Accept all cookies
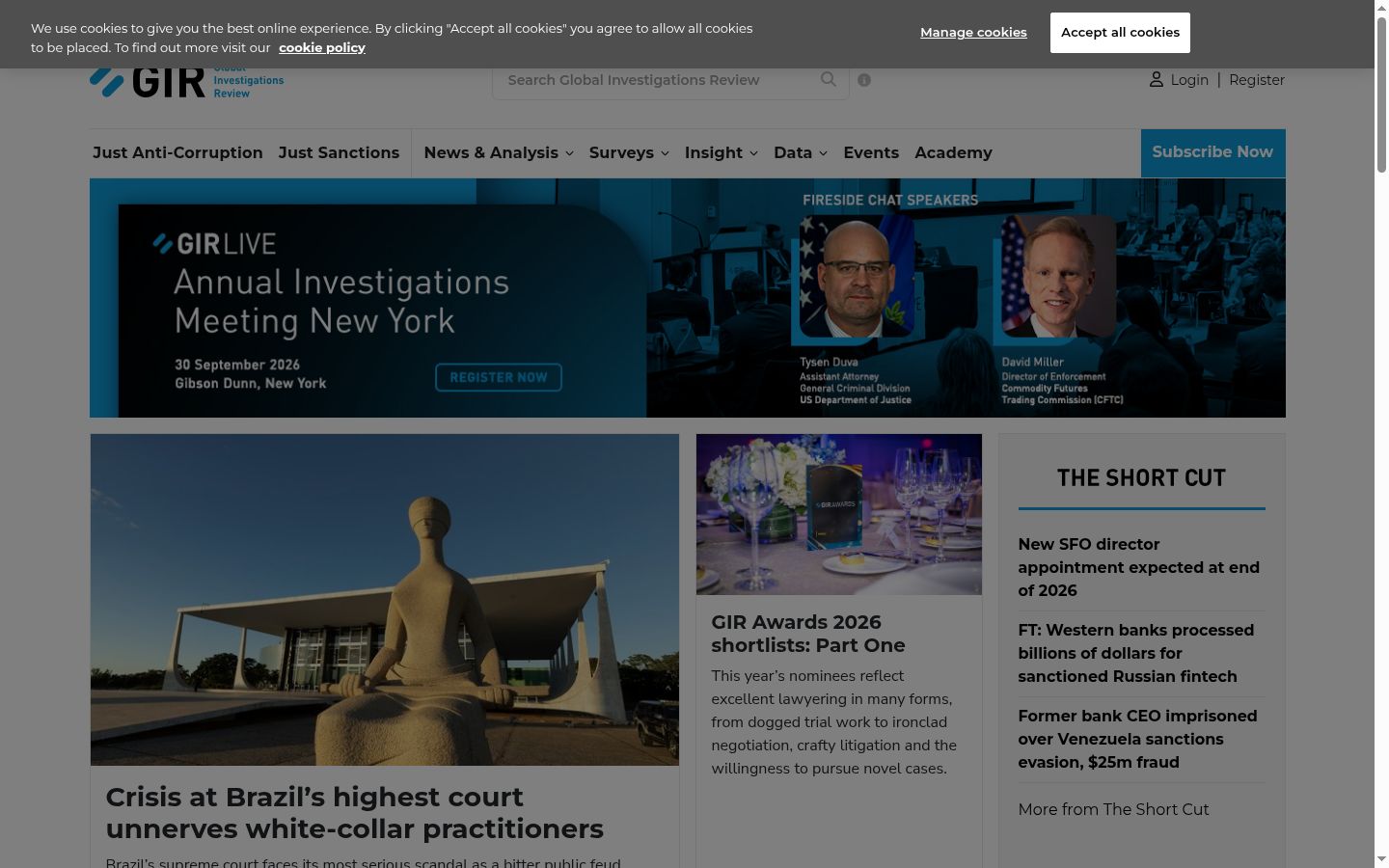Screen dimensions: 1389x868 [1120, 33]
